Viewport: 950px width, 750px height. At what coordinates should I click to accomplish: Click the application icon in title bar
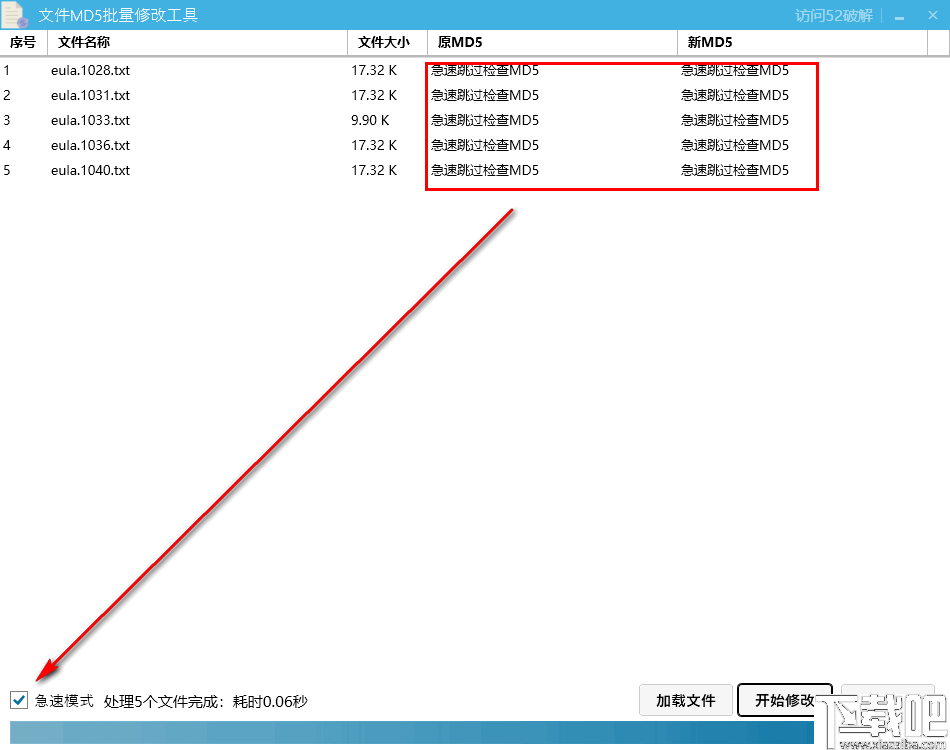point(14,14)
